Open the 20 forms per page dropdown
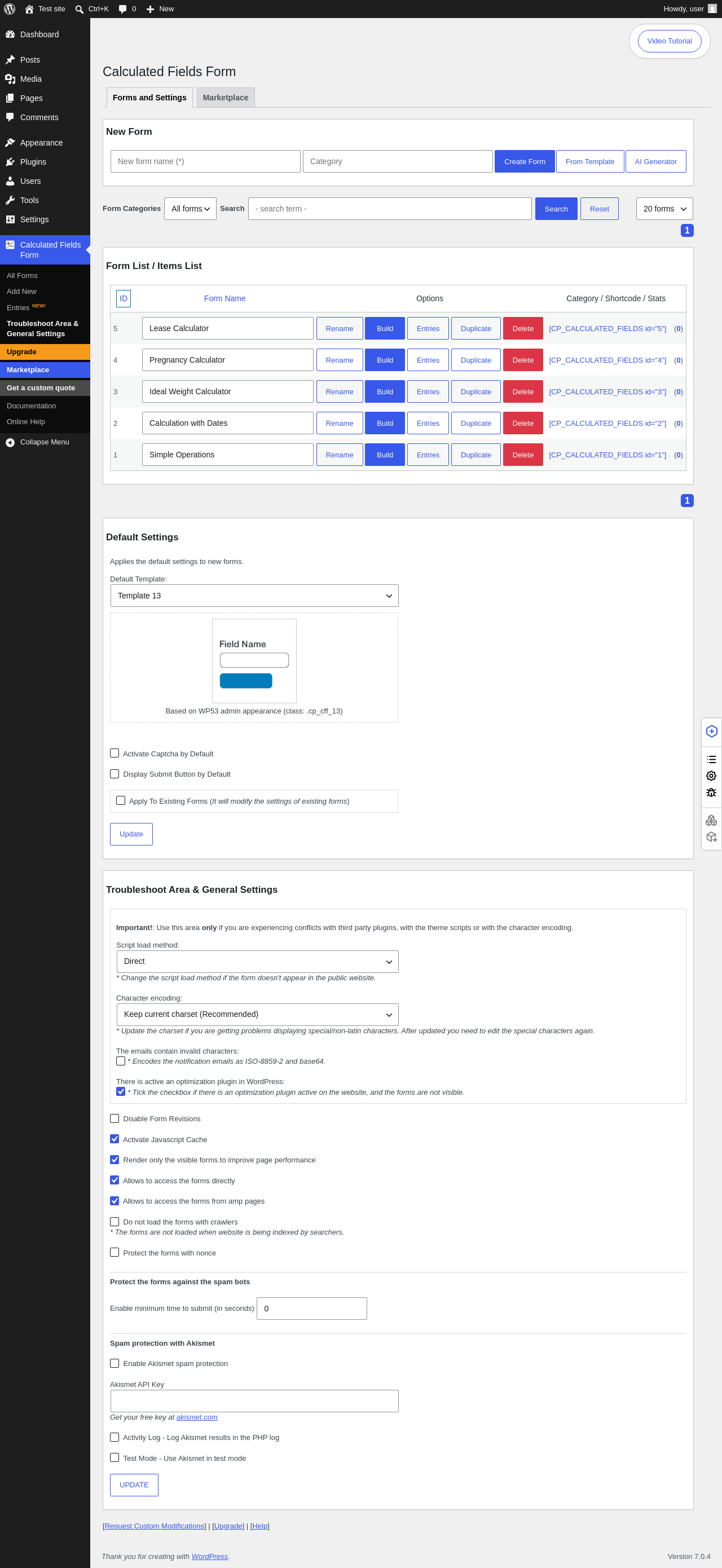The width and height of the screenshot is (722, 1568). pos(664,209)
